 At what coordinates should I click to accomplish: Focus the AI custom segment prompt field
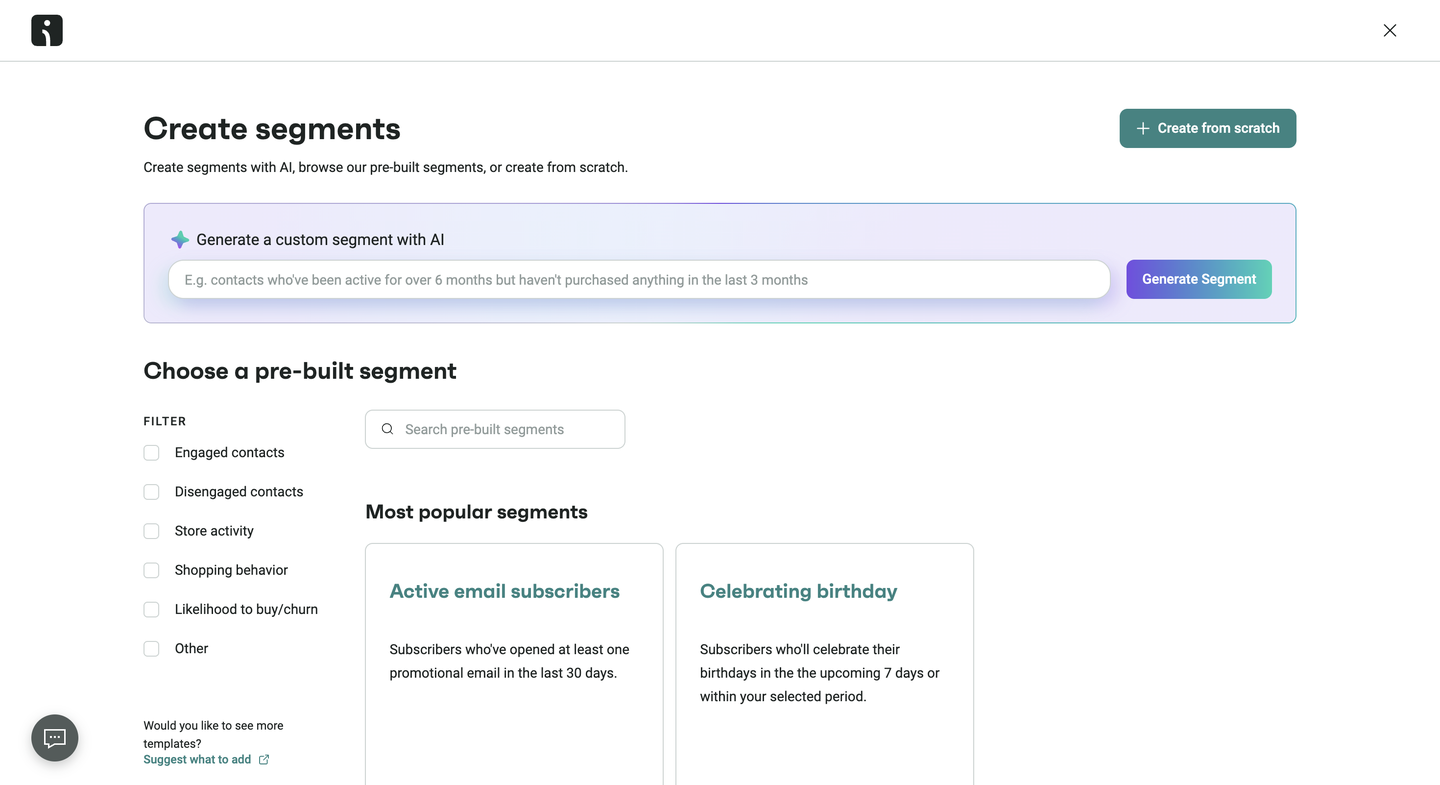tap(640, 280)
